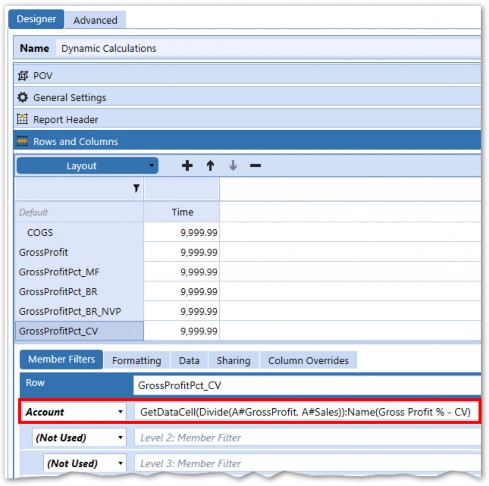Click the Level 2 Member Filter field
The width and height of the screenshot is (489, 486).
point(307,437)
